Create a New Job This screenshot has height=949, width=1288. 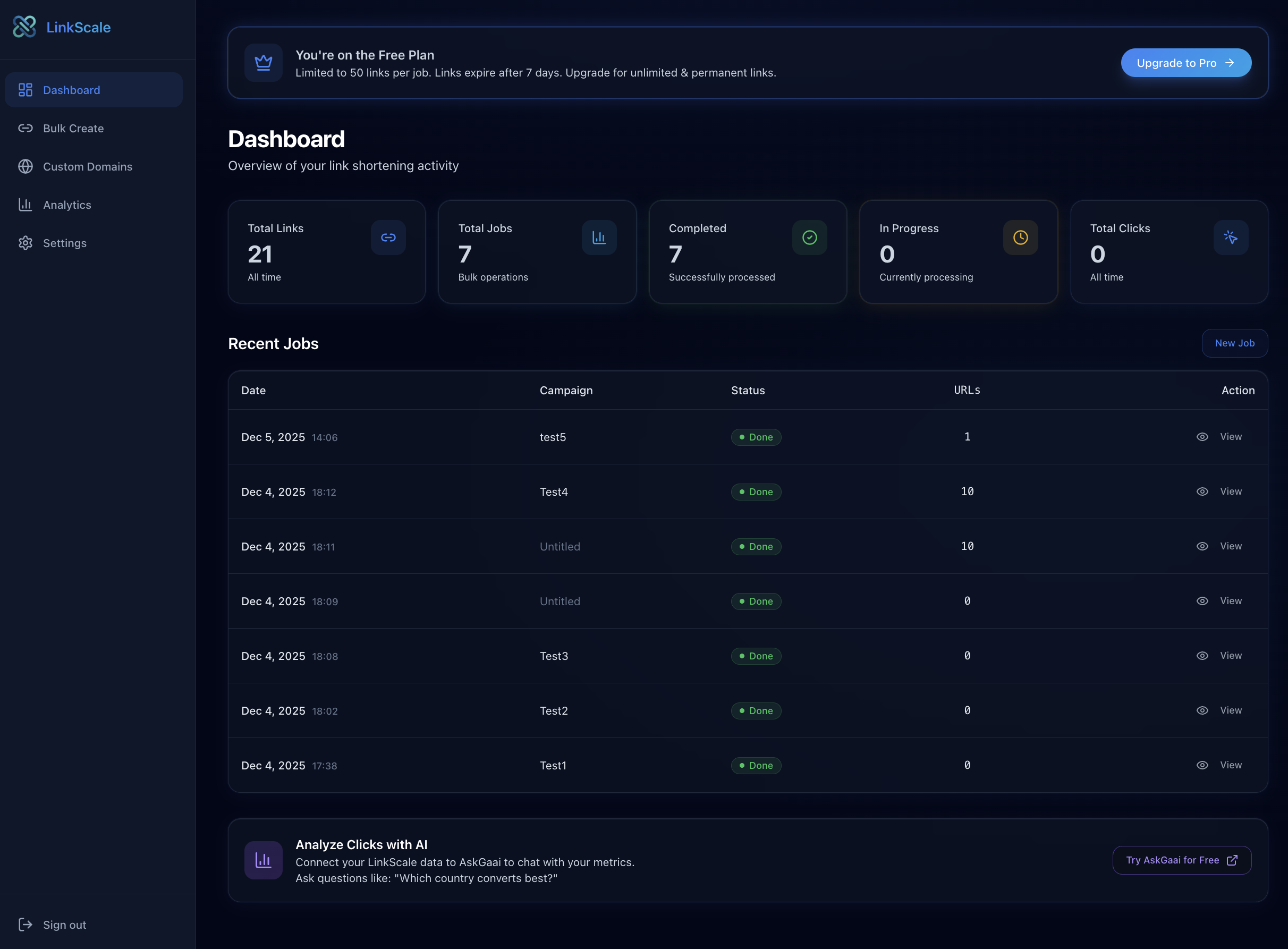pos(1234,343)
